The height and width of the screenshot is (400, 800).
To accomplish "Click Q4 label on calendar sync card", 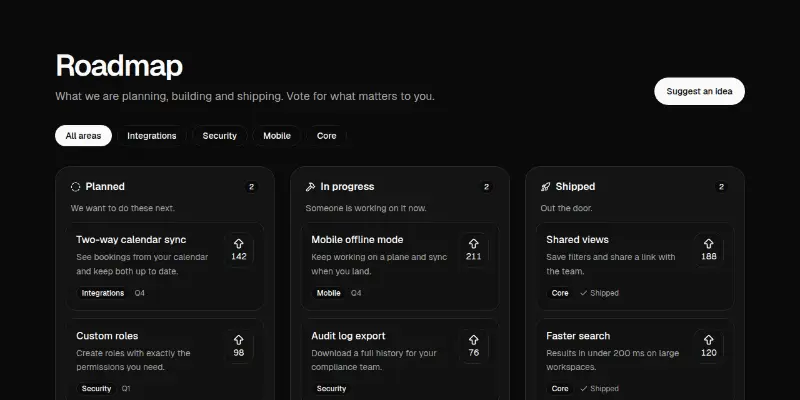I will [x=139, y=293].
